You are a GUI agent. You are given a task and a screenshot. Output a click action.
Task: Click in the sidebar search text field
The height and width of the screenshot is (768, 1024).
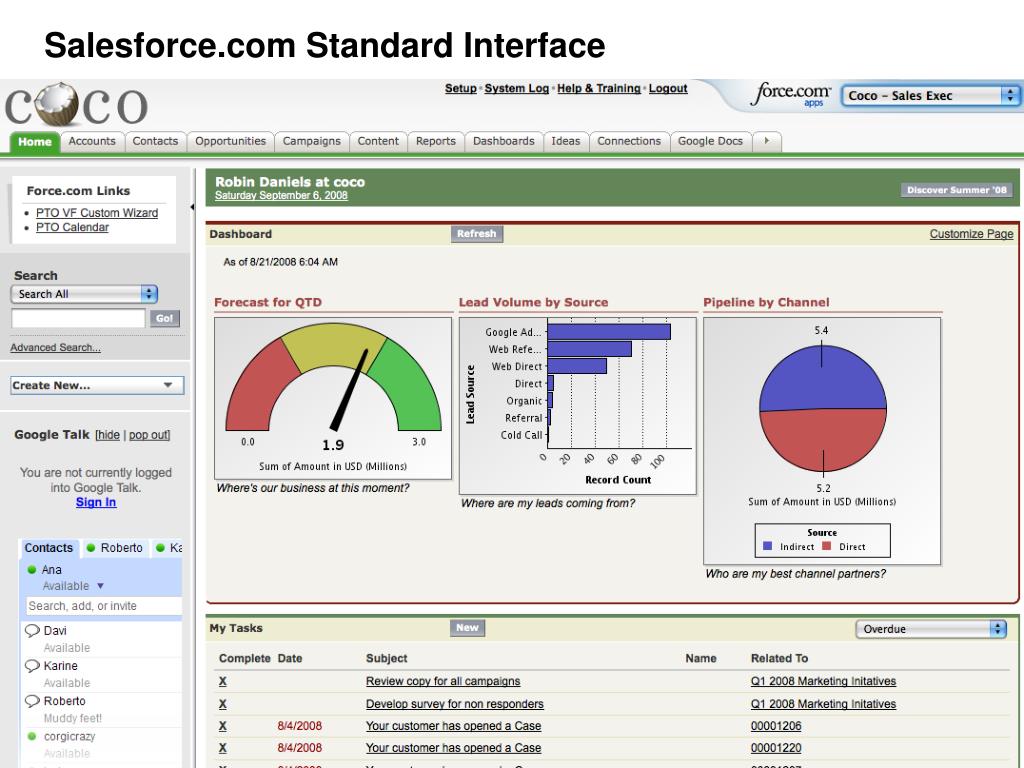[78, 319]
